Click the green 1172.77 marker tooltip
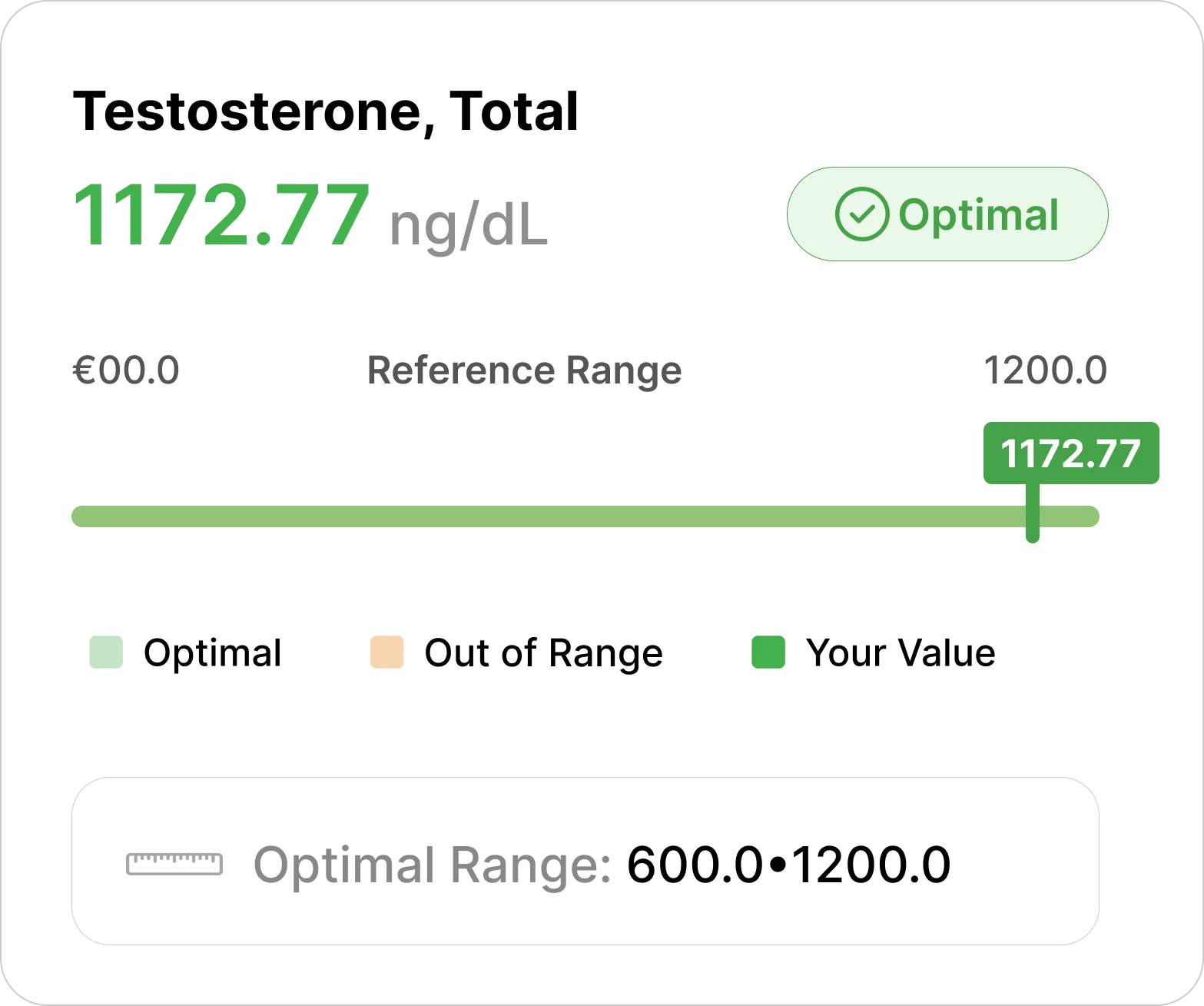Viewport: 1204px width, 1006px height. [1070, 453]
